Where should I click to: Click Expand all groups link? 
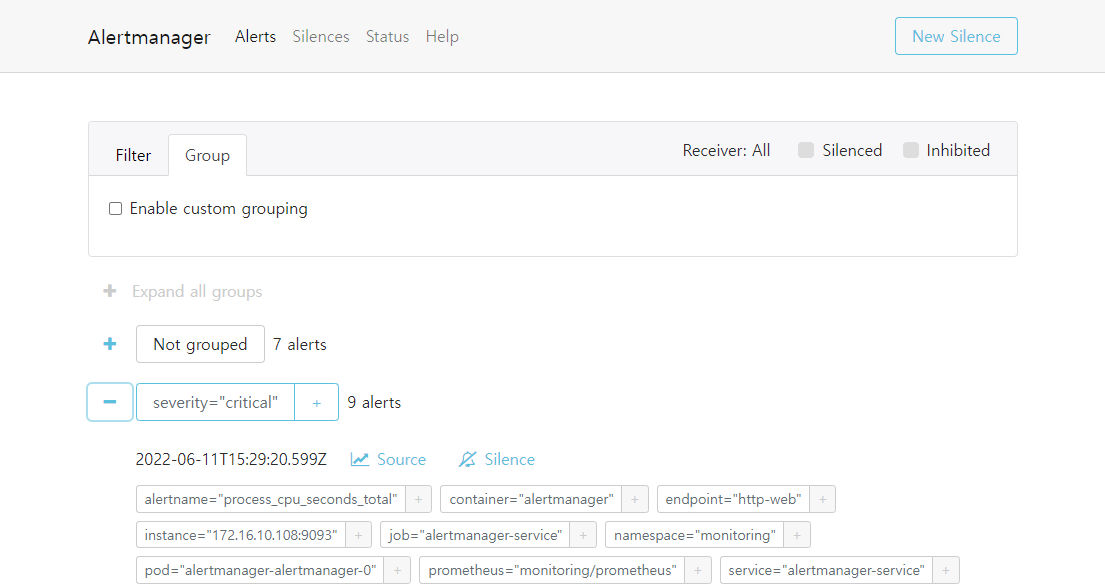pos(197,292)
